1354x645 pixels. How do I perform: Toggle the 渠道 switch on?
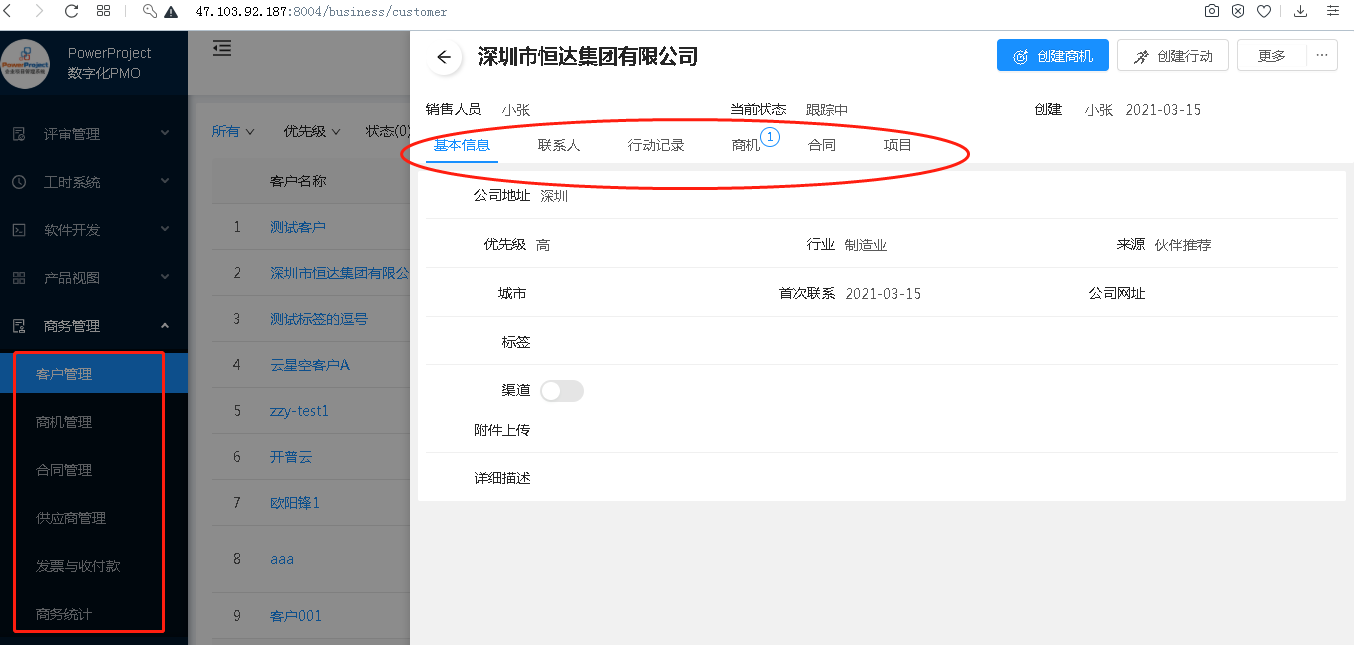(561, 391)
